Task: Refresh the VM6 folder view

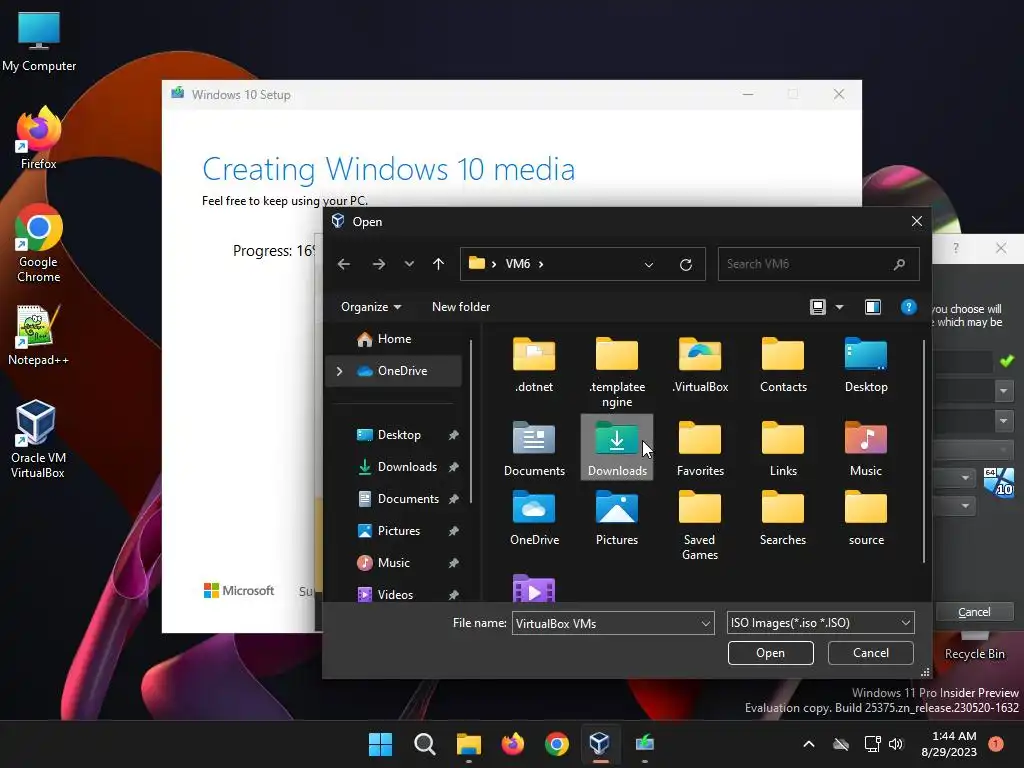Action: pyautogui.click(x=686, y=264)
